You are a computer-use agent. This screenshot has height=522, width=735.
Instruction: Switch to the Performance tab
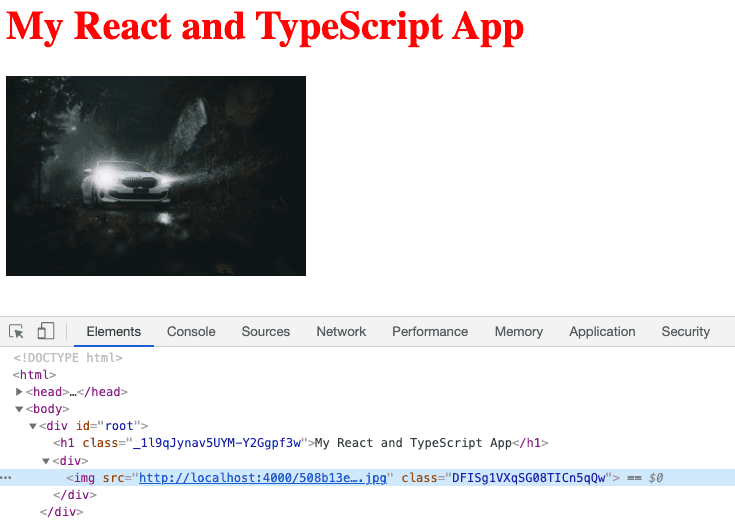pos(430,332)
